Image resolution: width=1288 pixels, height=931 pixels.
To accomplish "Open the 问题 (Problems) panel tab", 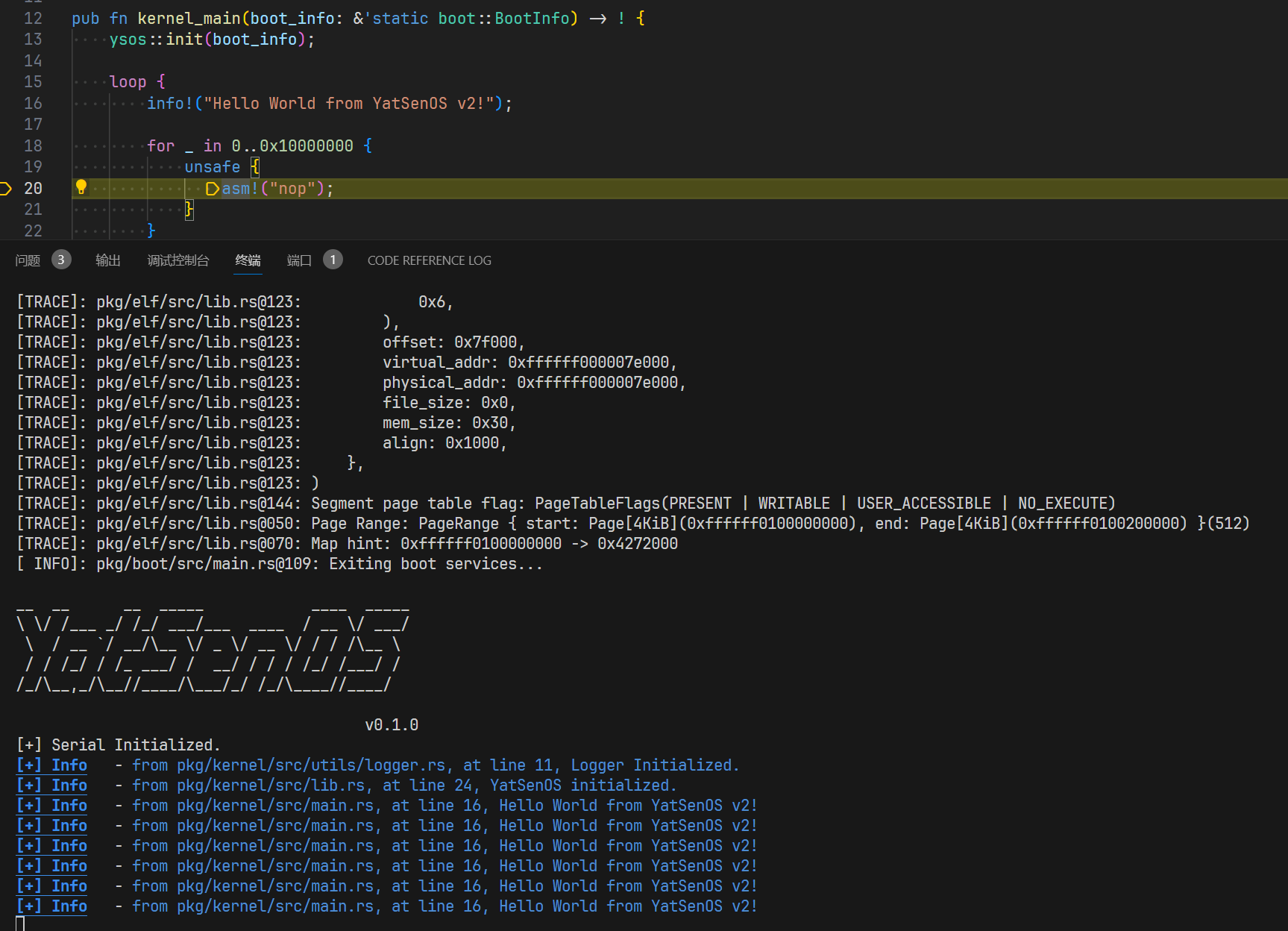I will point(28,260).
